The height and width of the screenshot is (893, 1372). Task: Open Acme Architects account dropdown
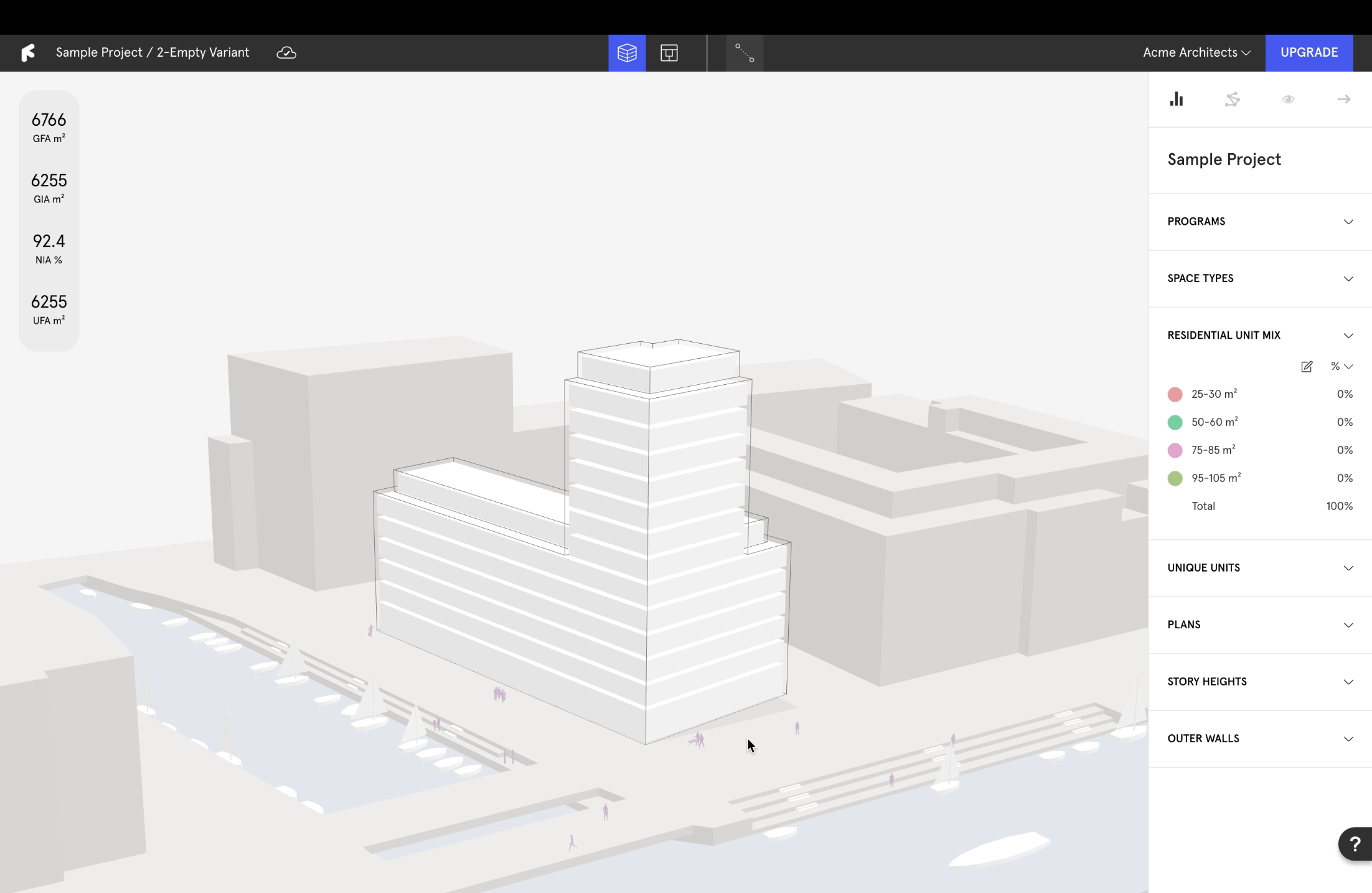click(1196, 53)
